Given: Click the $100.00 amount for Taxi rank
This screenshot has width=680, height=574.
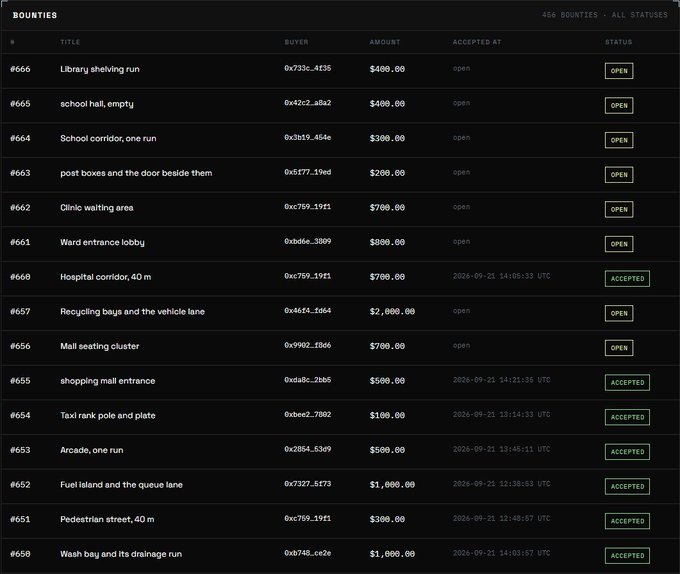Looking at the screenshot, I should [x=387, y=415].
